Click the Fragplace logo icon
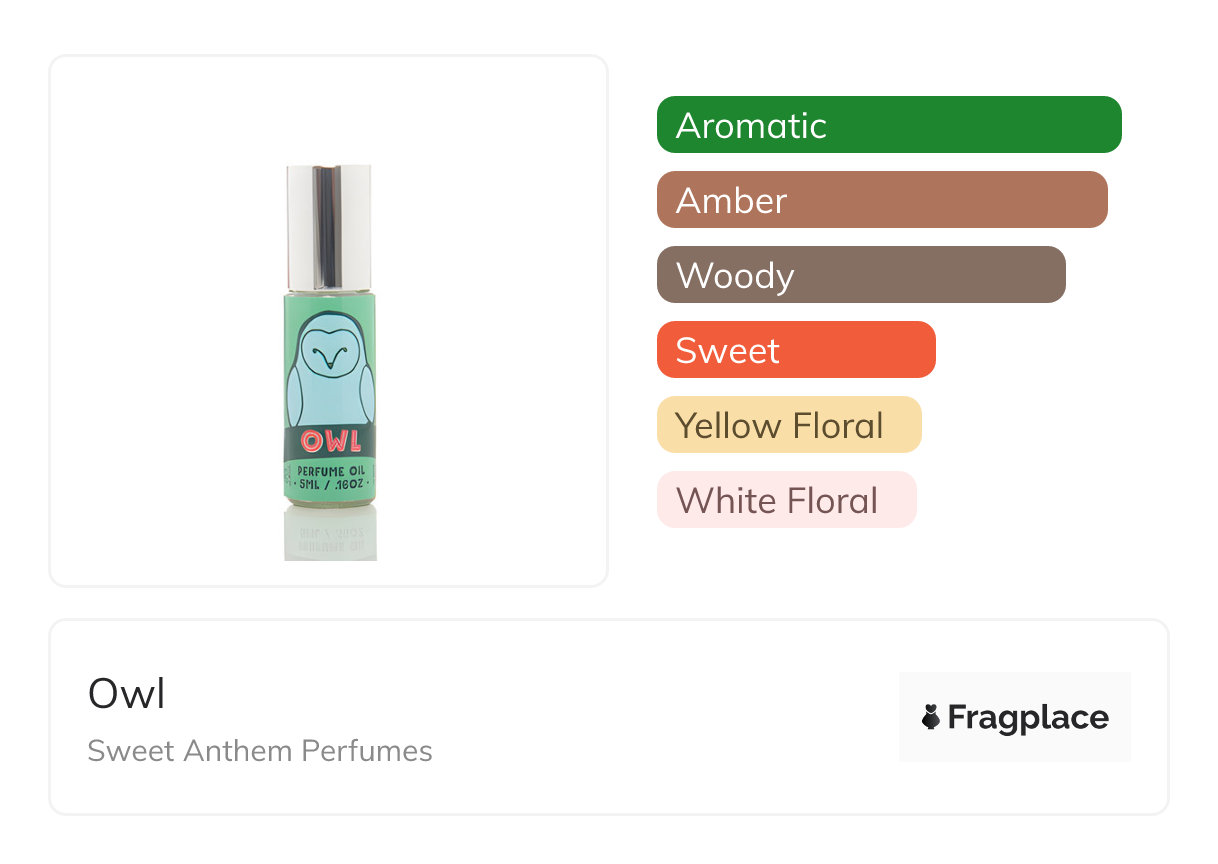Screen dimensions: 1218x864 (x=931, y=717)
